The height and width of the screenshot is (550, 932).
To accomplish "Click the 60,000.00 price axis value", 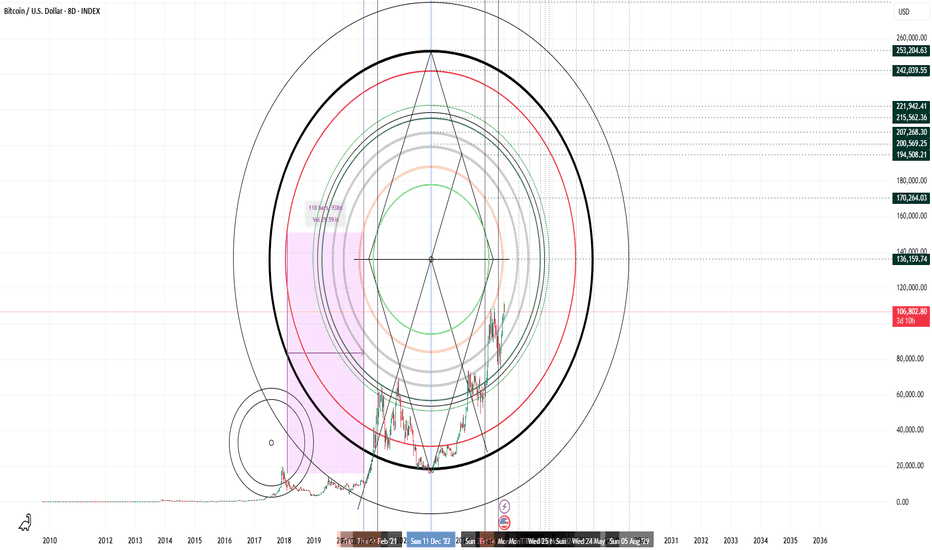I will coord(911,395).
